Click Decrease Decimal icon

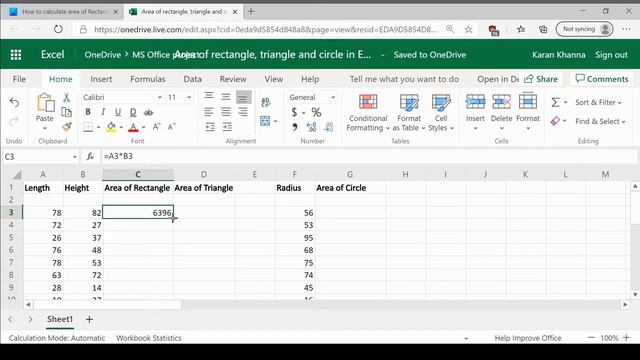(329, 127)
